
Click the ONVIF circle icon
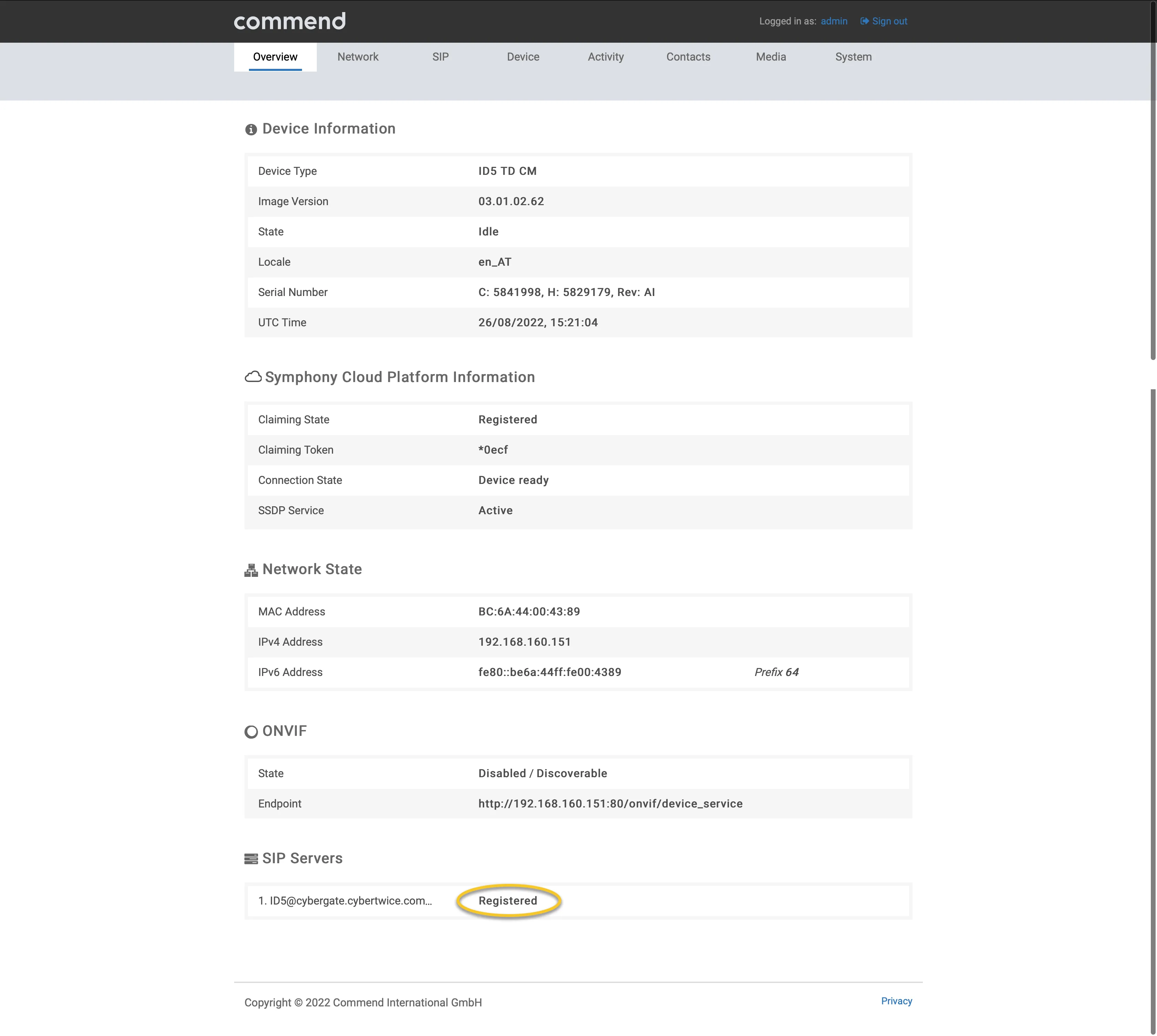(251, 732)
